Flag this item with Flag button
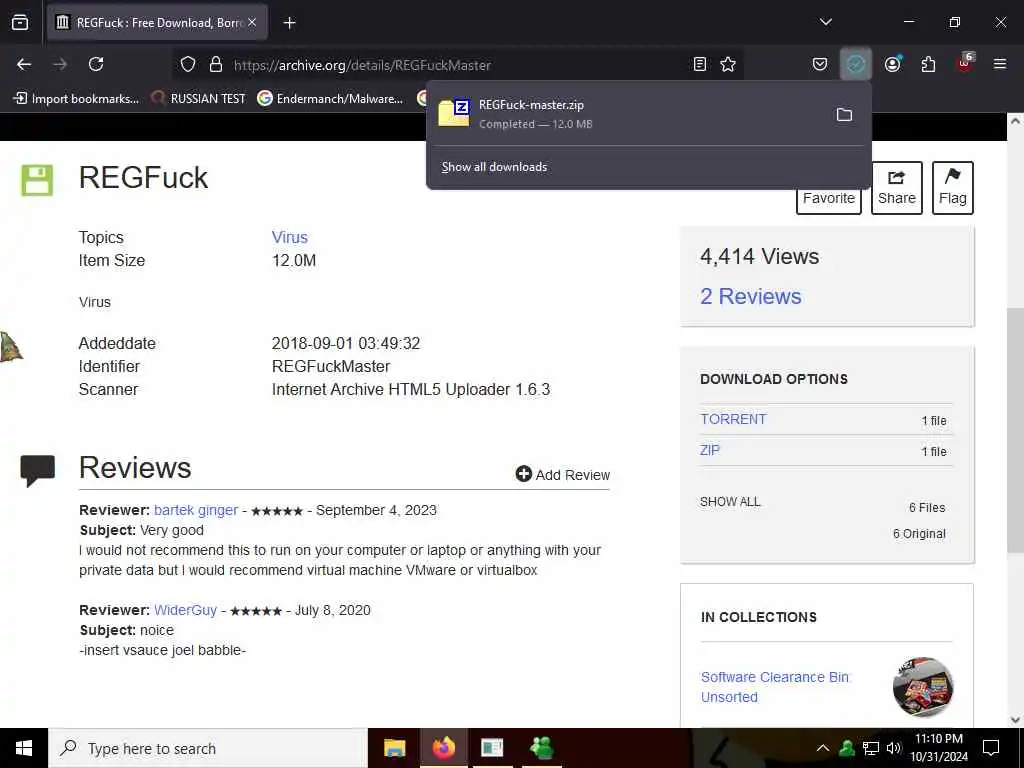The image size is (1024, 768). (953, 188)
